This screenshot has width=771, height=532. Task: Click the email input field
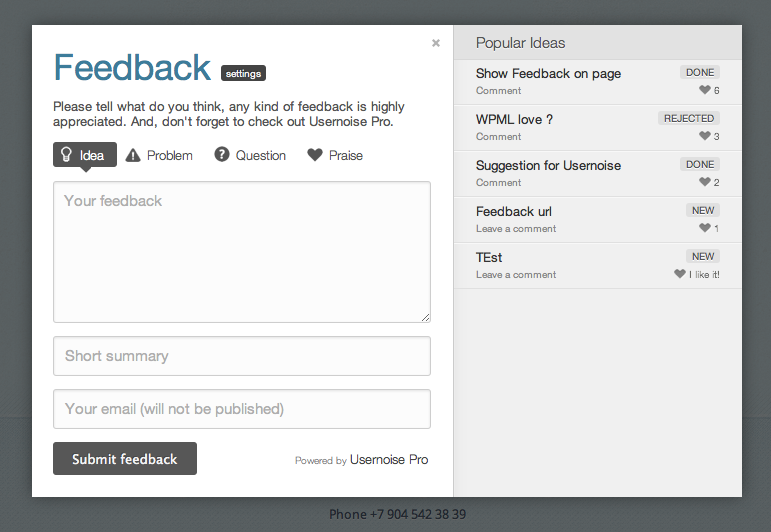pyautogui.click(x=242, y=409)
